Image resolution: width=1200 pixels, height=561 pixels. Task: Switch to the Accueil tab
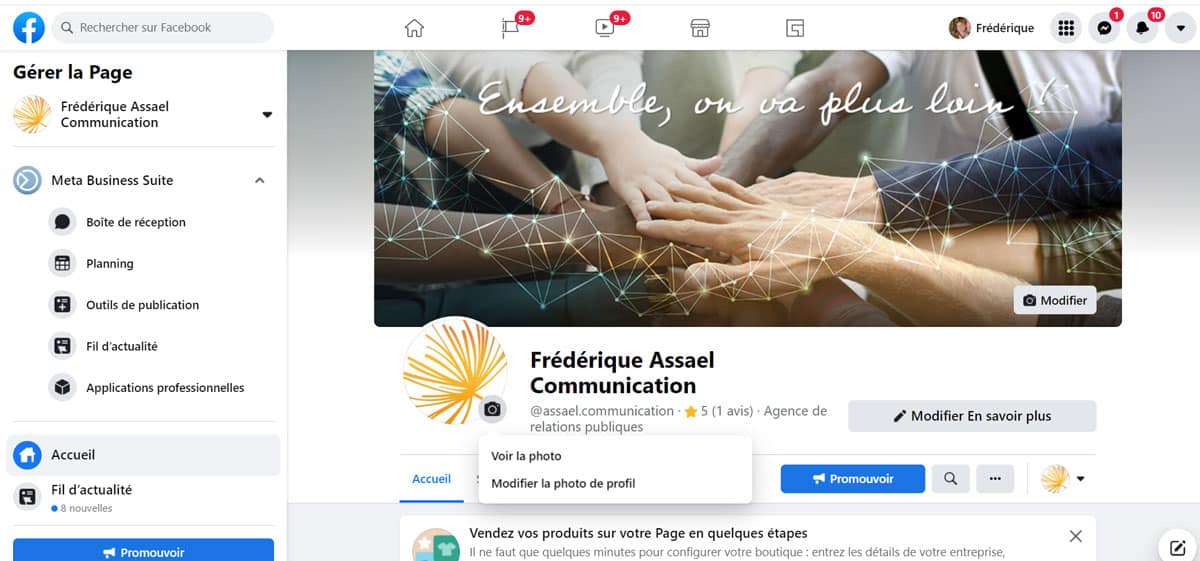pos(431,479)
